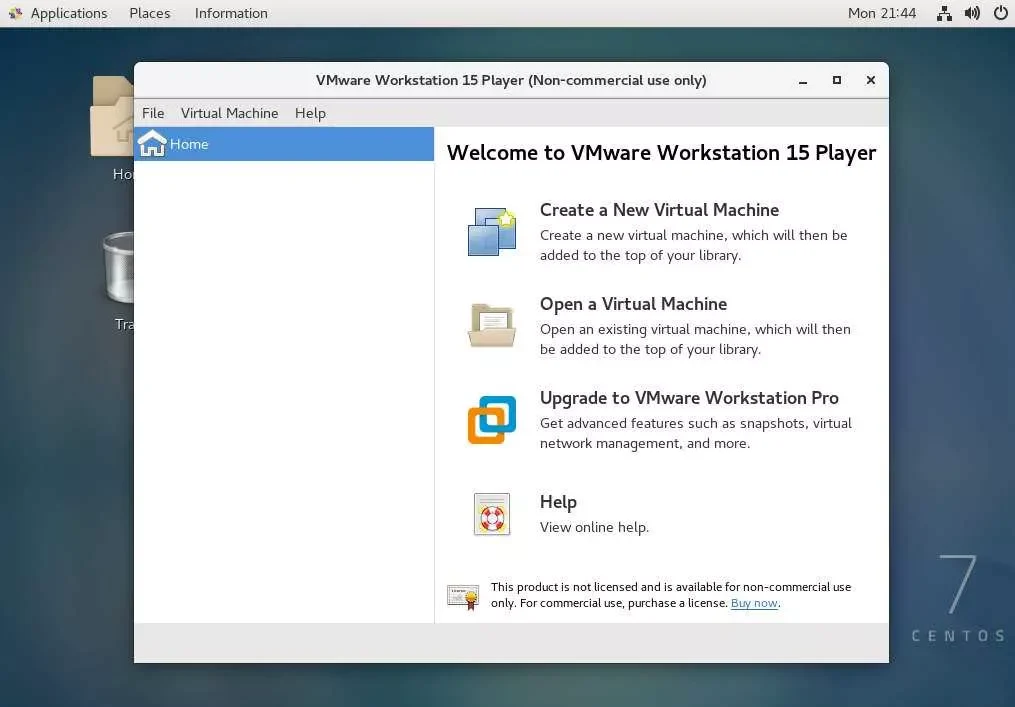1015x707 pixels.
Task: Click the Create a New Virtual Machine heading
Action: pos(659,210)
